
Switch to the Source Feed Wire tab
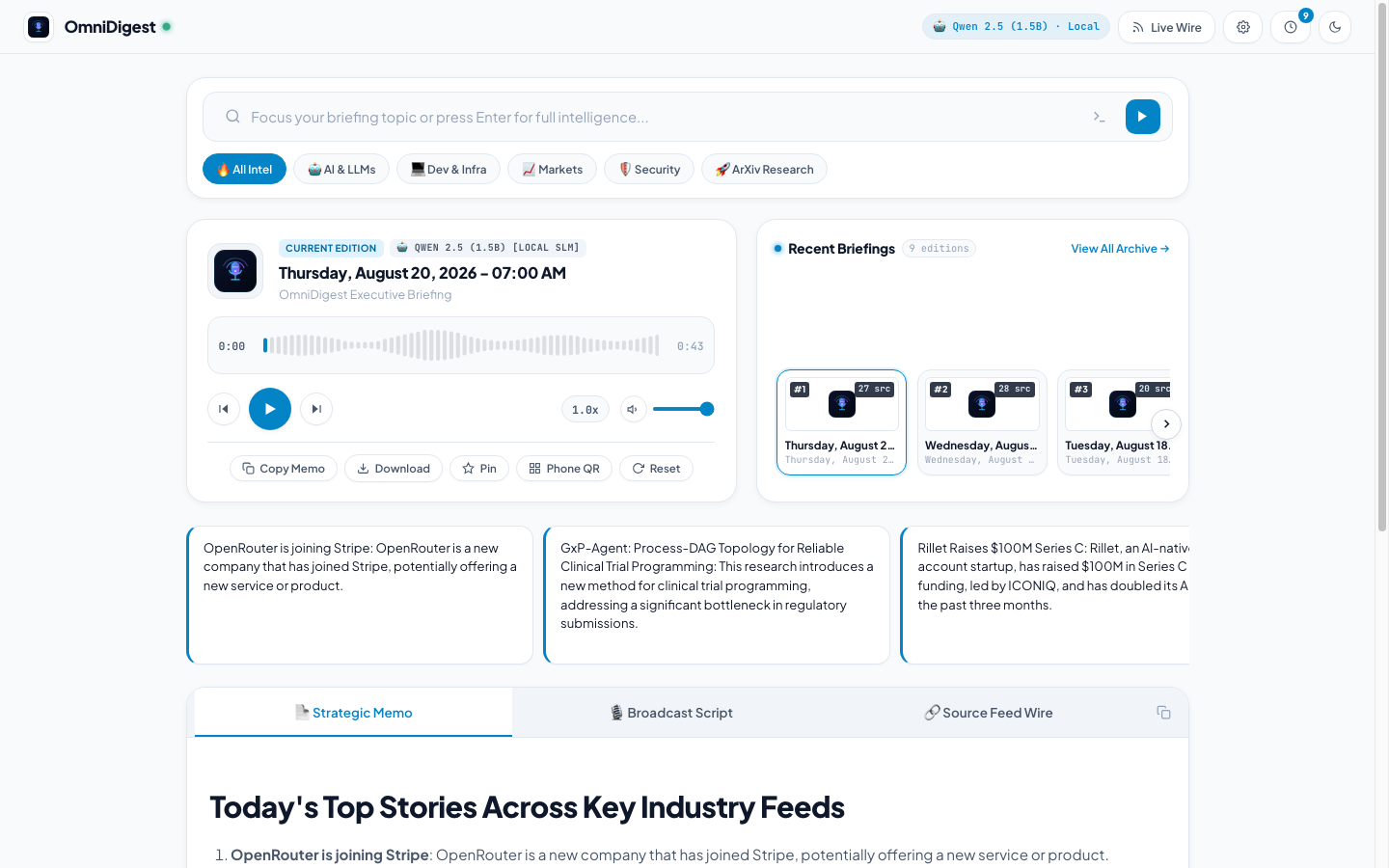click(989, 713)
